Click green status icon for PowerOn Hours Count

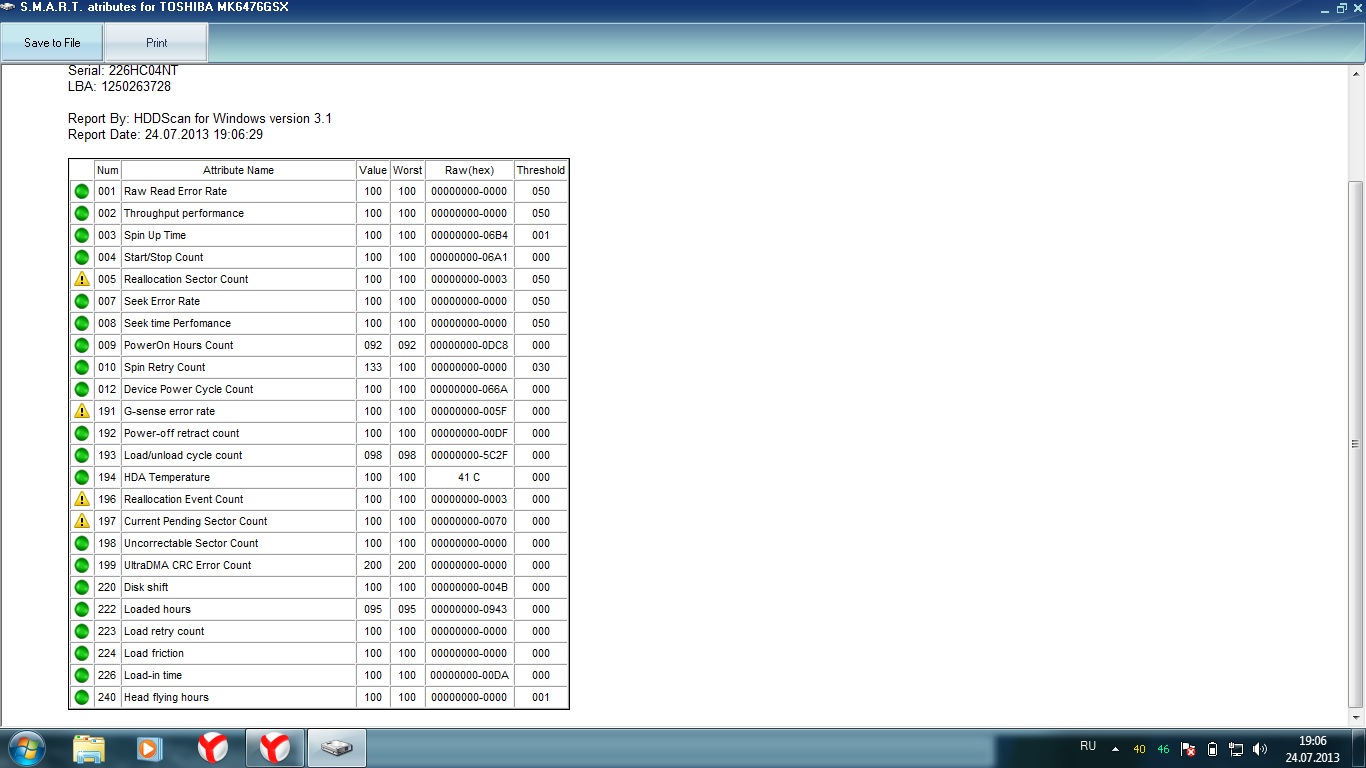[82, 345]
